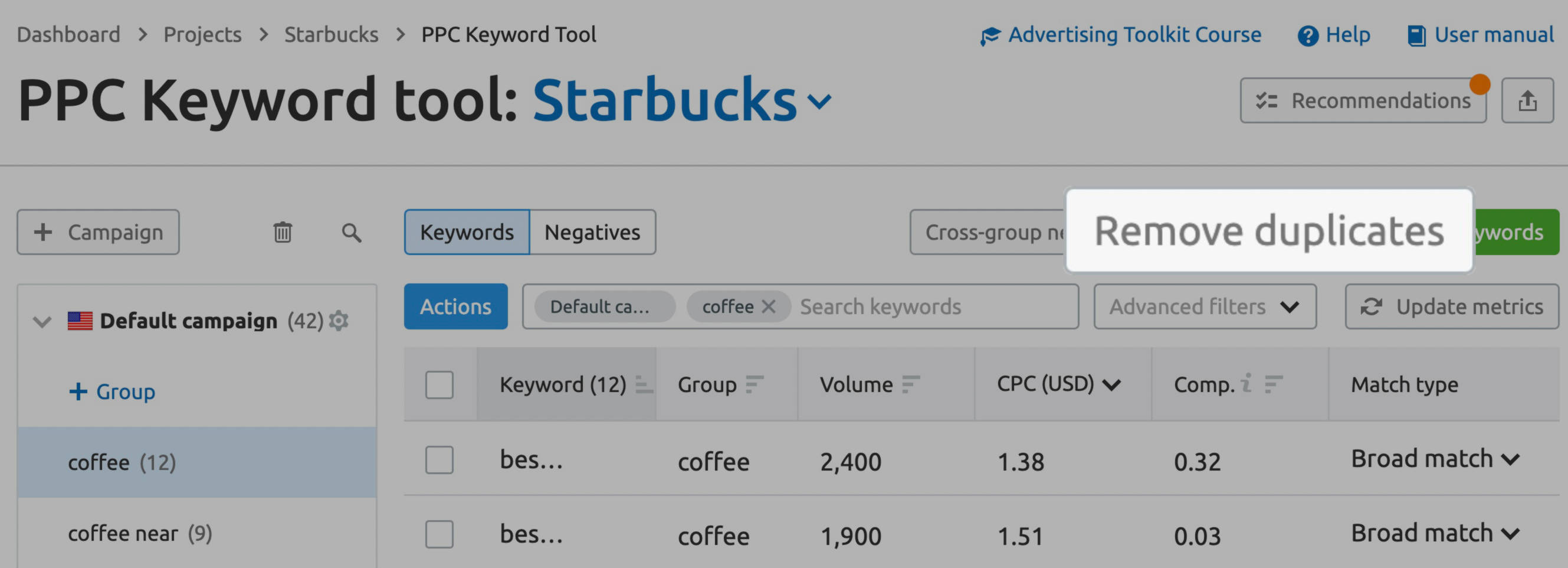Open the Starbucks project dropdown
This screenshot has height=568, width=1568.
819,102
